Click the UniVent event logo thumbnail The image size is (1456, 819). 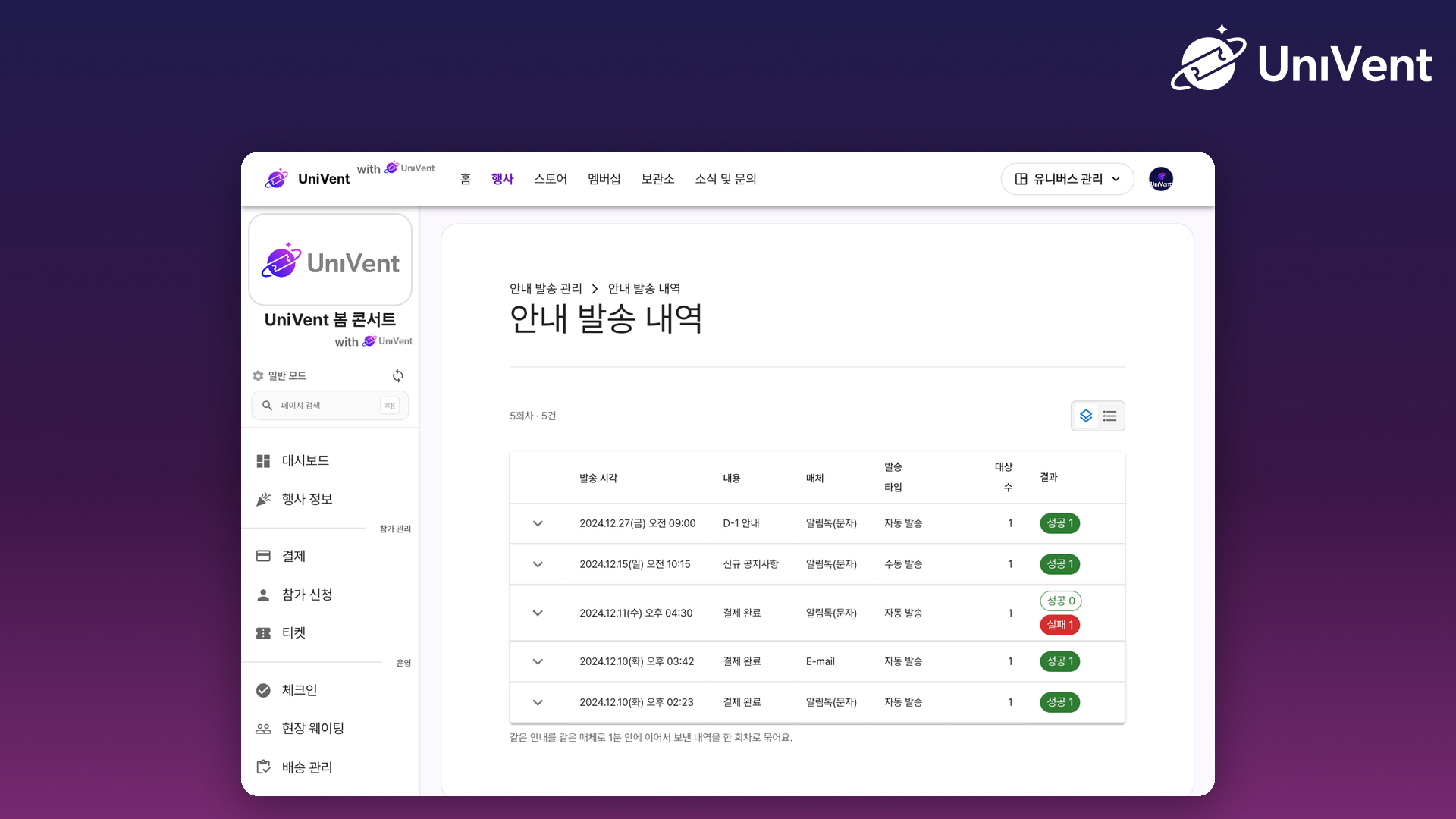[x=330, y=259]
